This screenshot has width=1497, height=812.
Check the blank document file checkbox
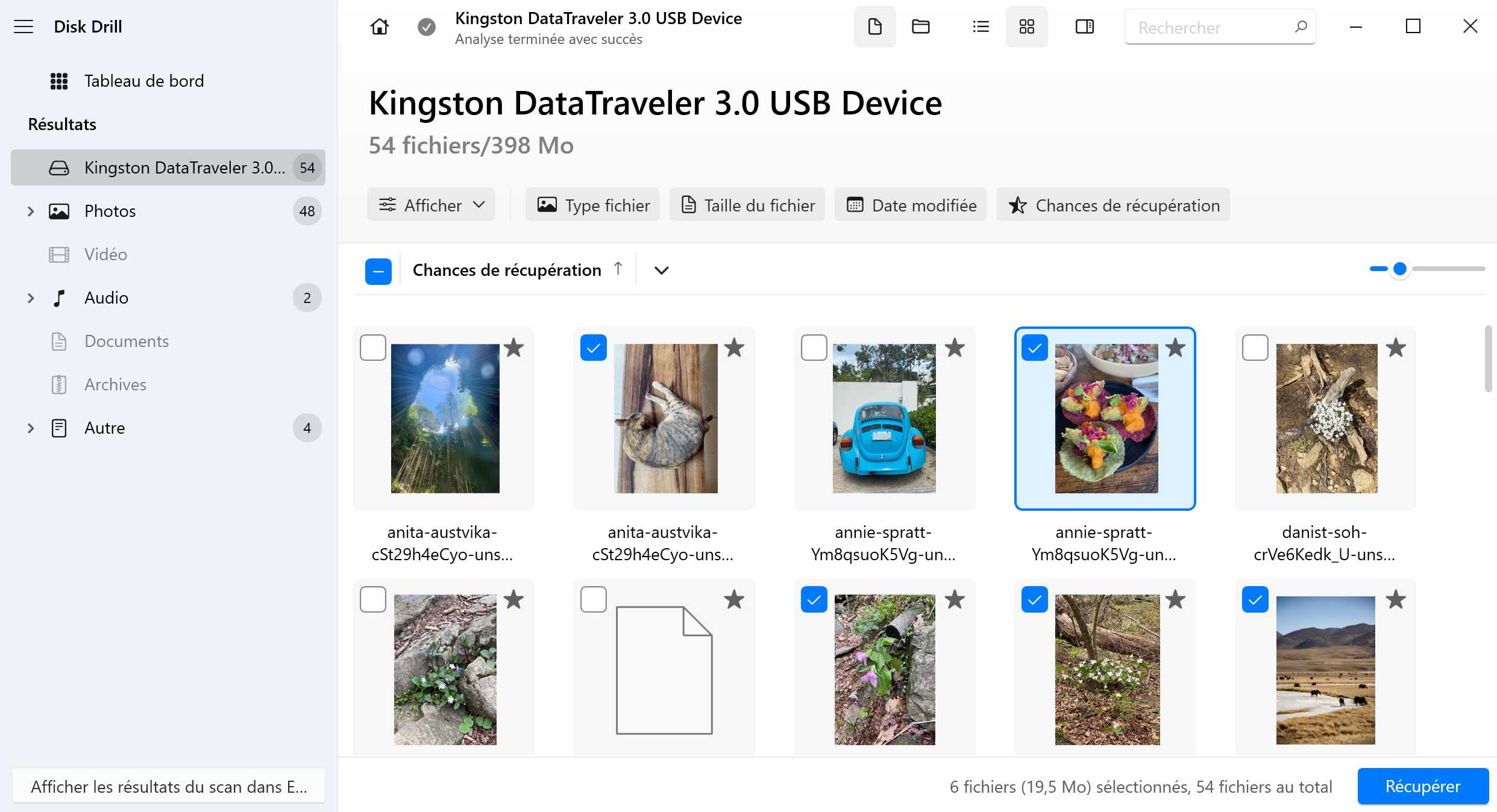coord(593,599)
